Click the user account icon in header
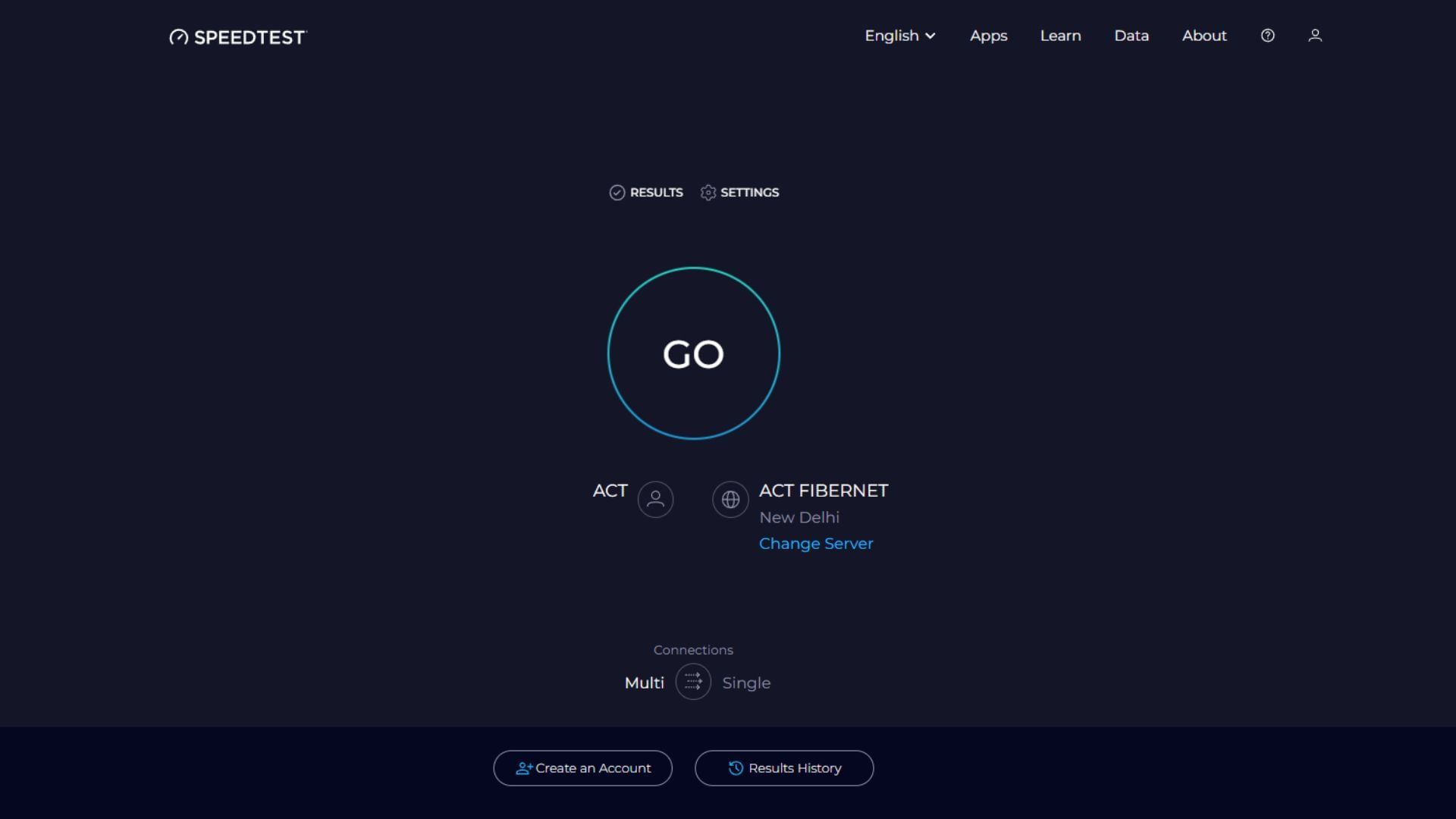Image resolution: width=1456 pixels, height=819 pixels. pos(1315,36)
